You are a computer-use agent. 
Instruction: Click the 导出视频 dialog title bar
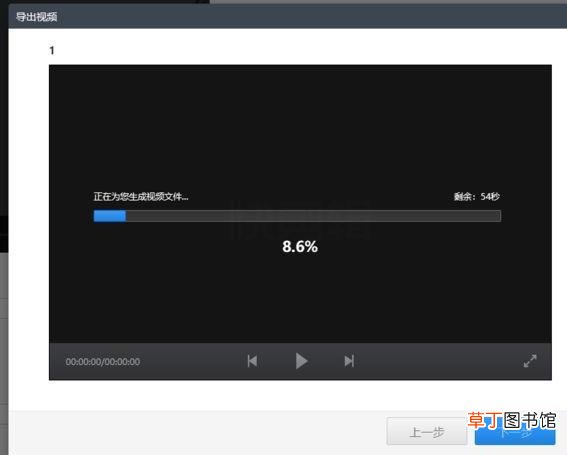[287, 17]
